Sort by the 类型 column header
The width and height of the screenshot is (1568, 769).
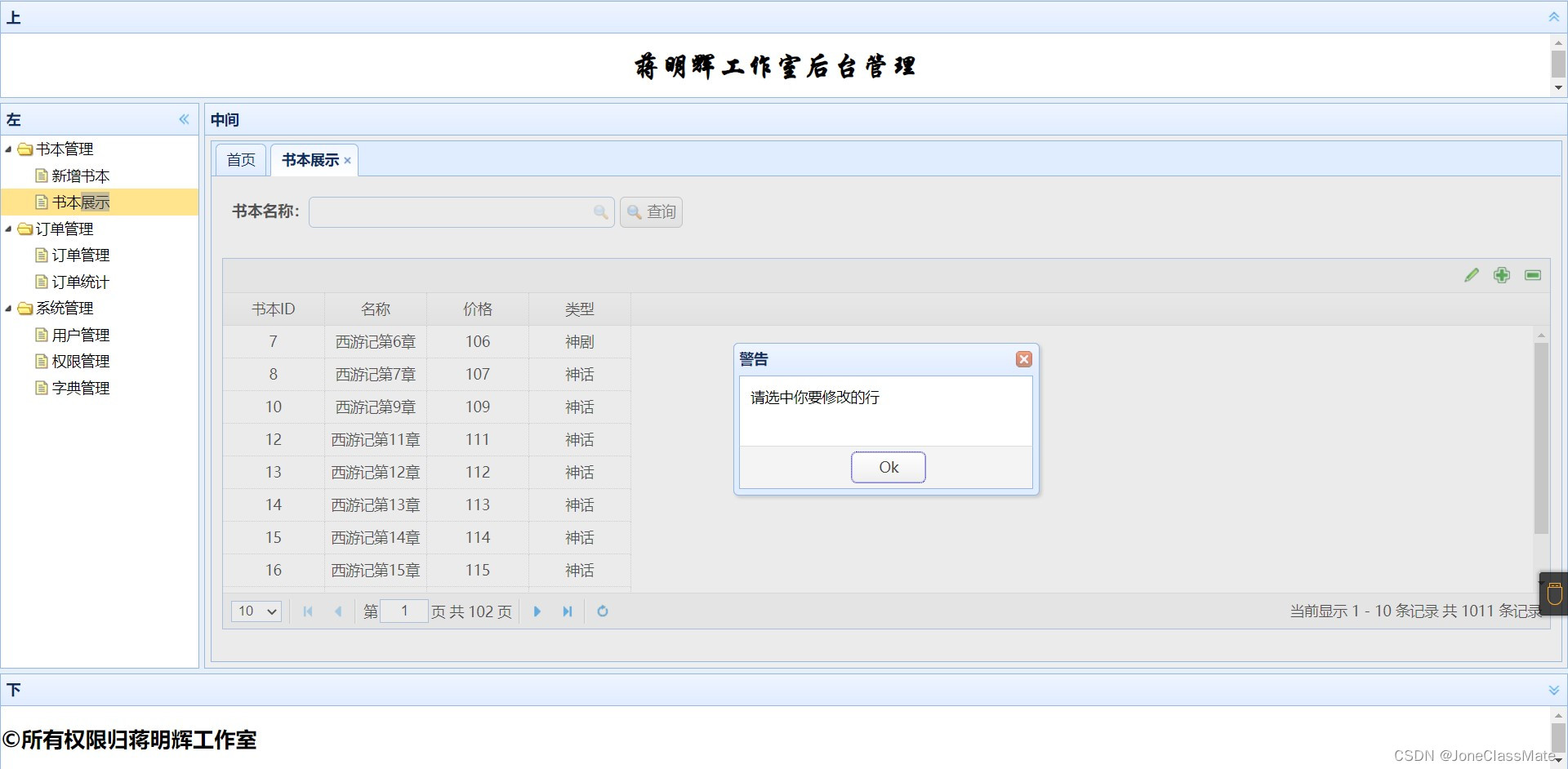pos(580,309)
